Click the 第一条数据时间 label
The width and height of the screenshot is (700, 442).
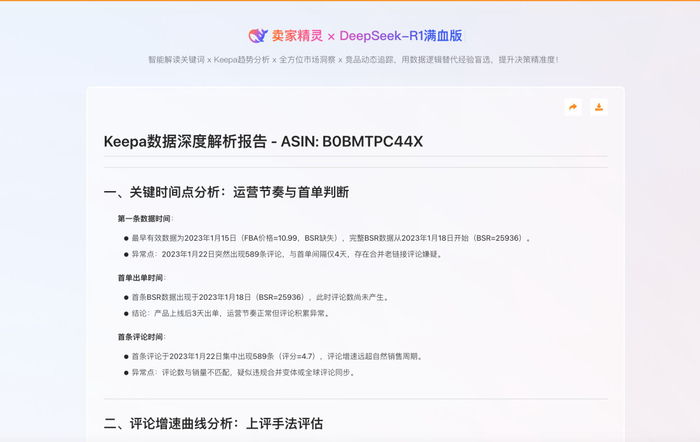145,219
